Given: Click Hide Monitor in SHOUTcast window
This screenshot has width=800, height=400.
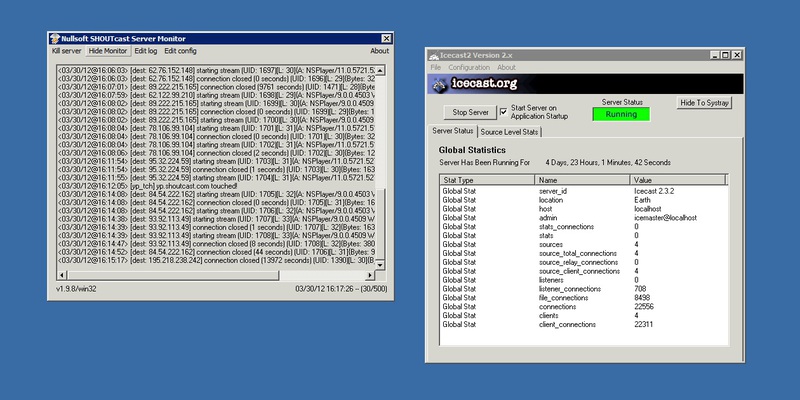Looking at the screenshot, I should [x=108, y=51].
